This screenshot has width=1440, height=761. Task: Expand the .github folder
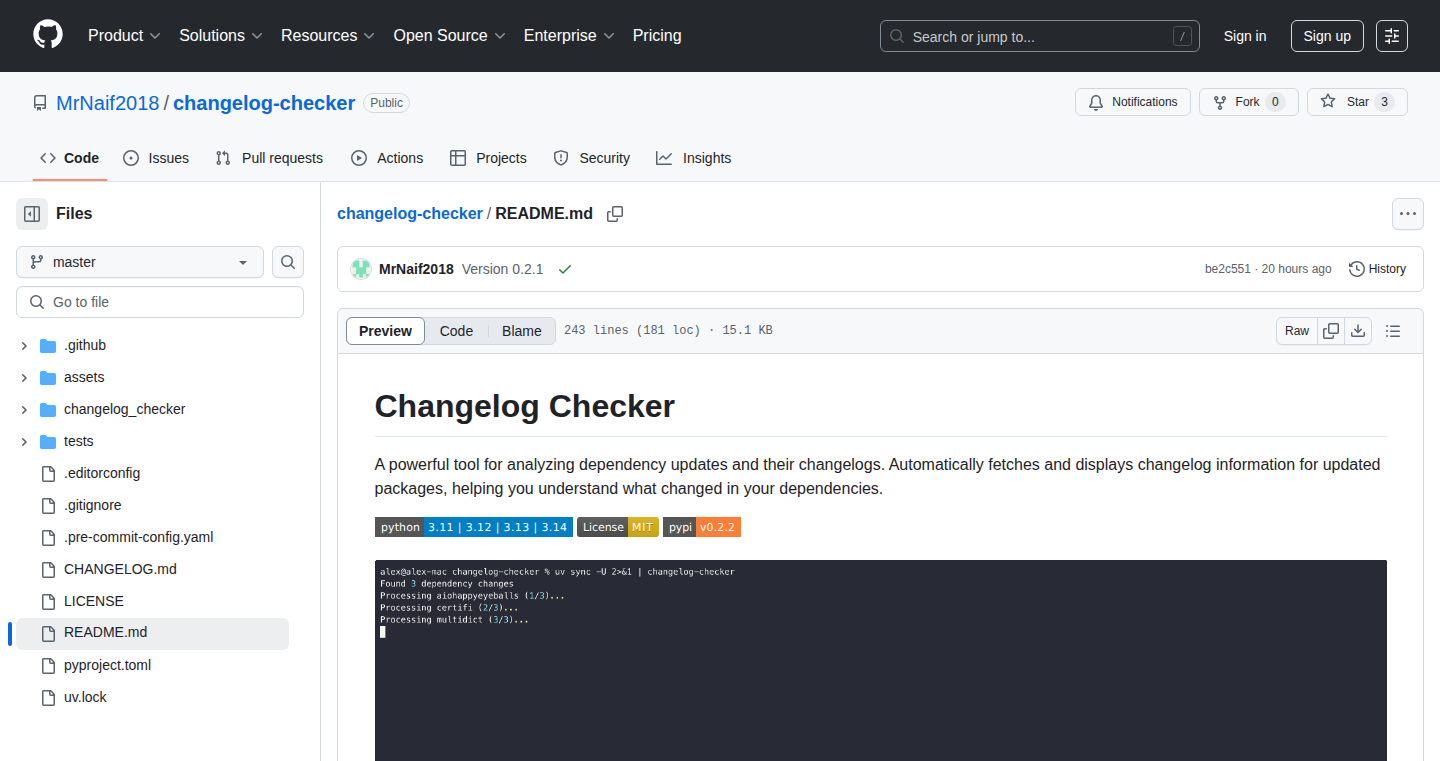pos(24,345)
